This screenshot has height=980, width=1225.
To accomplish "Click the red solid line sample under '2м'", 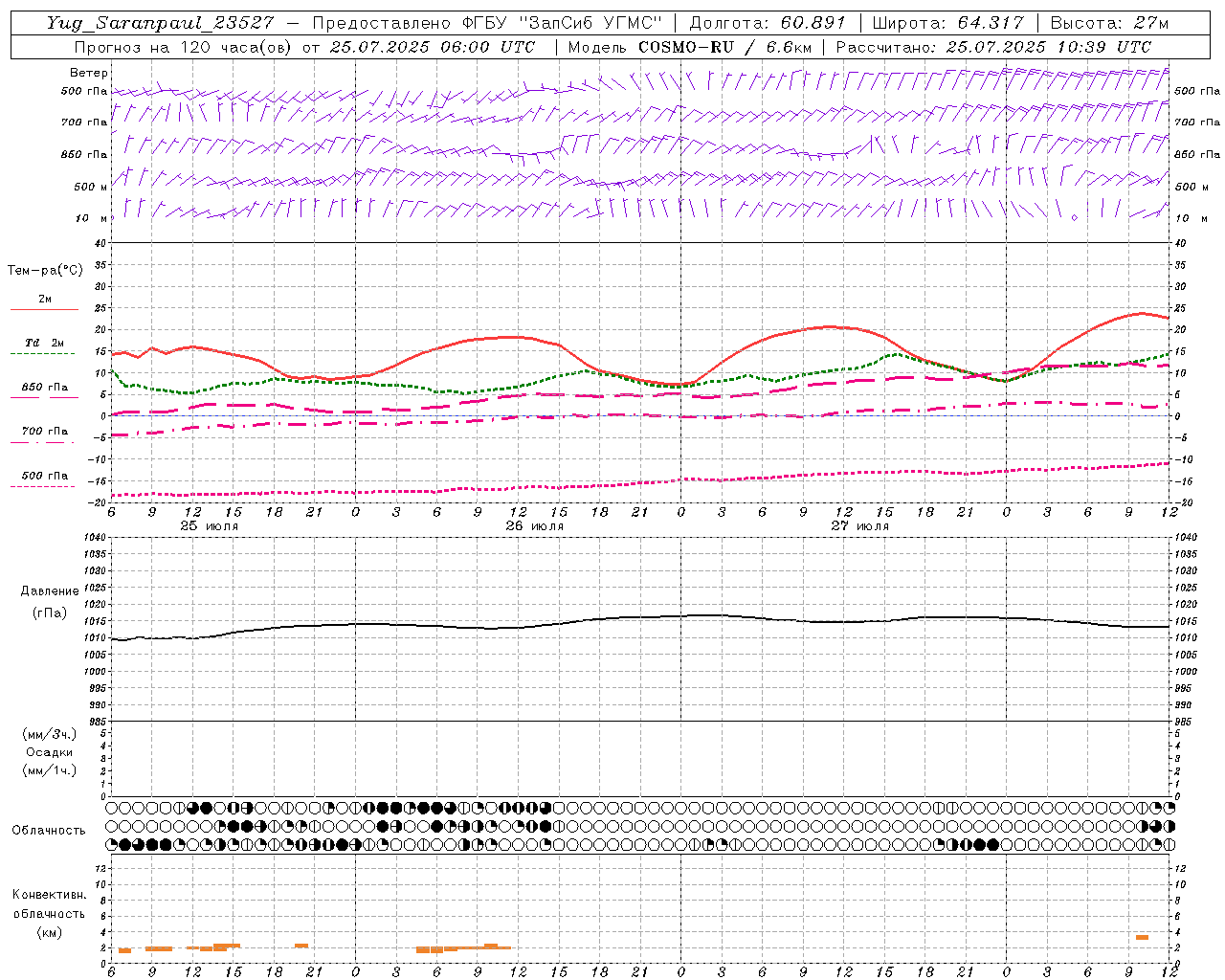I will click(x=44, y=310).
